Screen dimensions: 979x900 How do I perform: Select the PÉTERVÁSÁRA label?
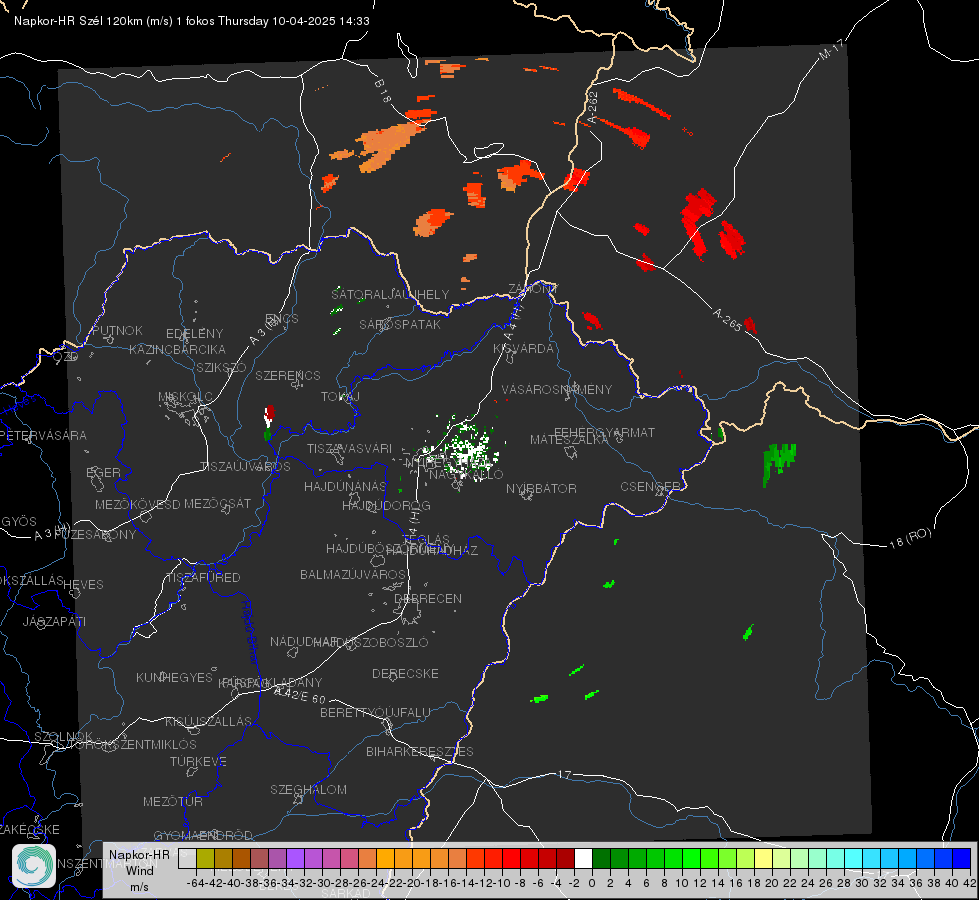[x=44, y=435]
